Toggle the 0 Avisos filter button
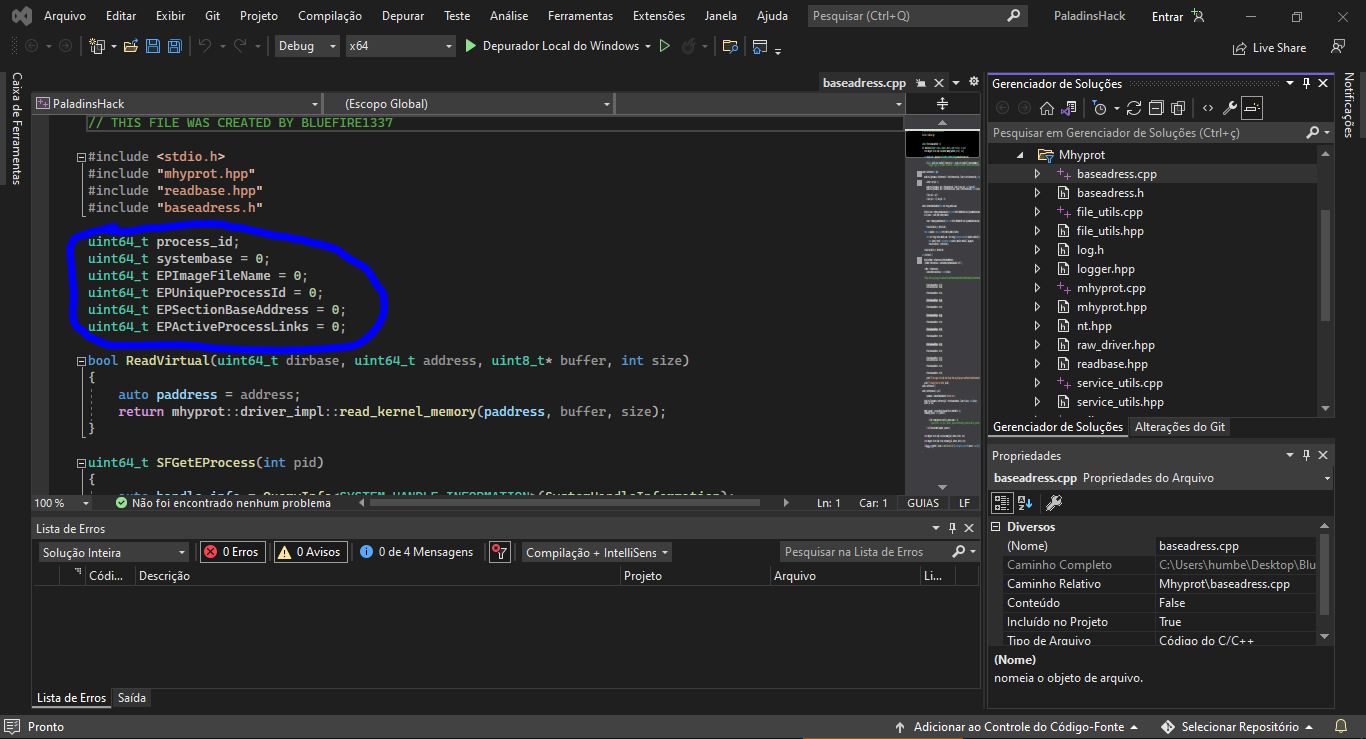 pos(309,552)
